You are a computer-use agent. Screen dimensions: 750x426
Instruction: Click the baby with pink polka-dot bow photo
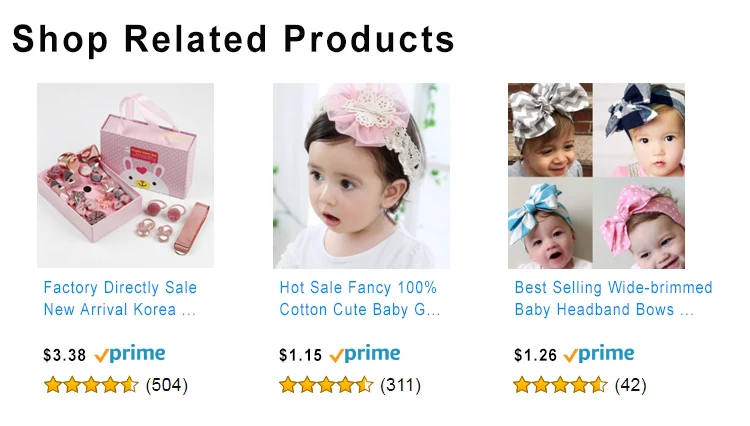point(641,222)
